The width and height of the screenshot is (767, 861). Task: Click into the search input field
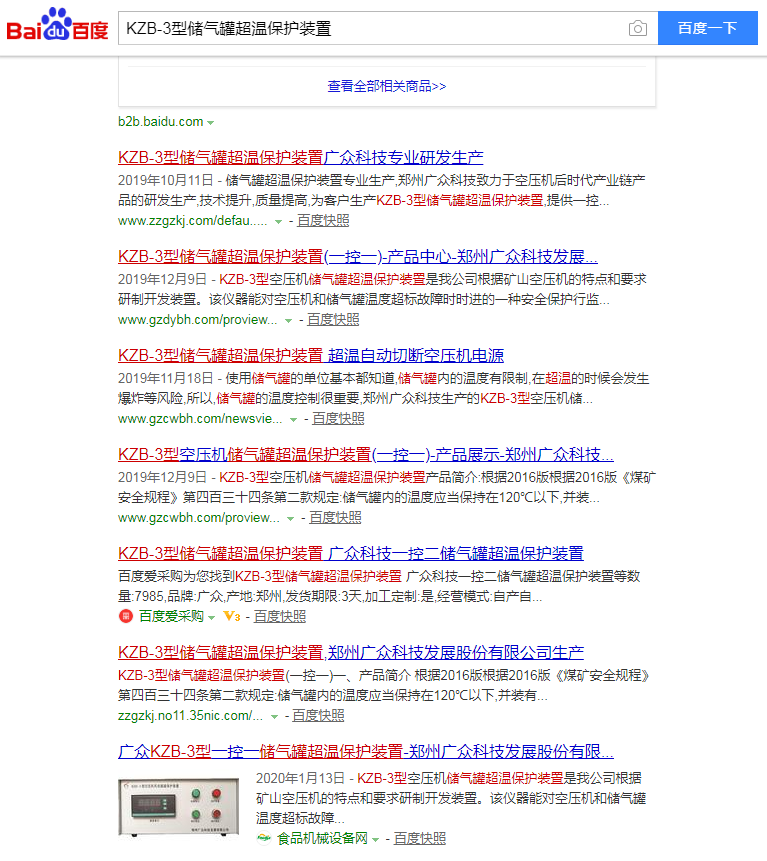pyautogui.click(x=370, y=28)
